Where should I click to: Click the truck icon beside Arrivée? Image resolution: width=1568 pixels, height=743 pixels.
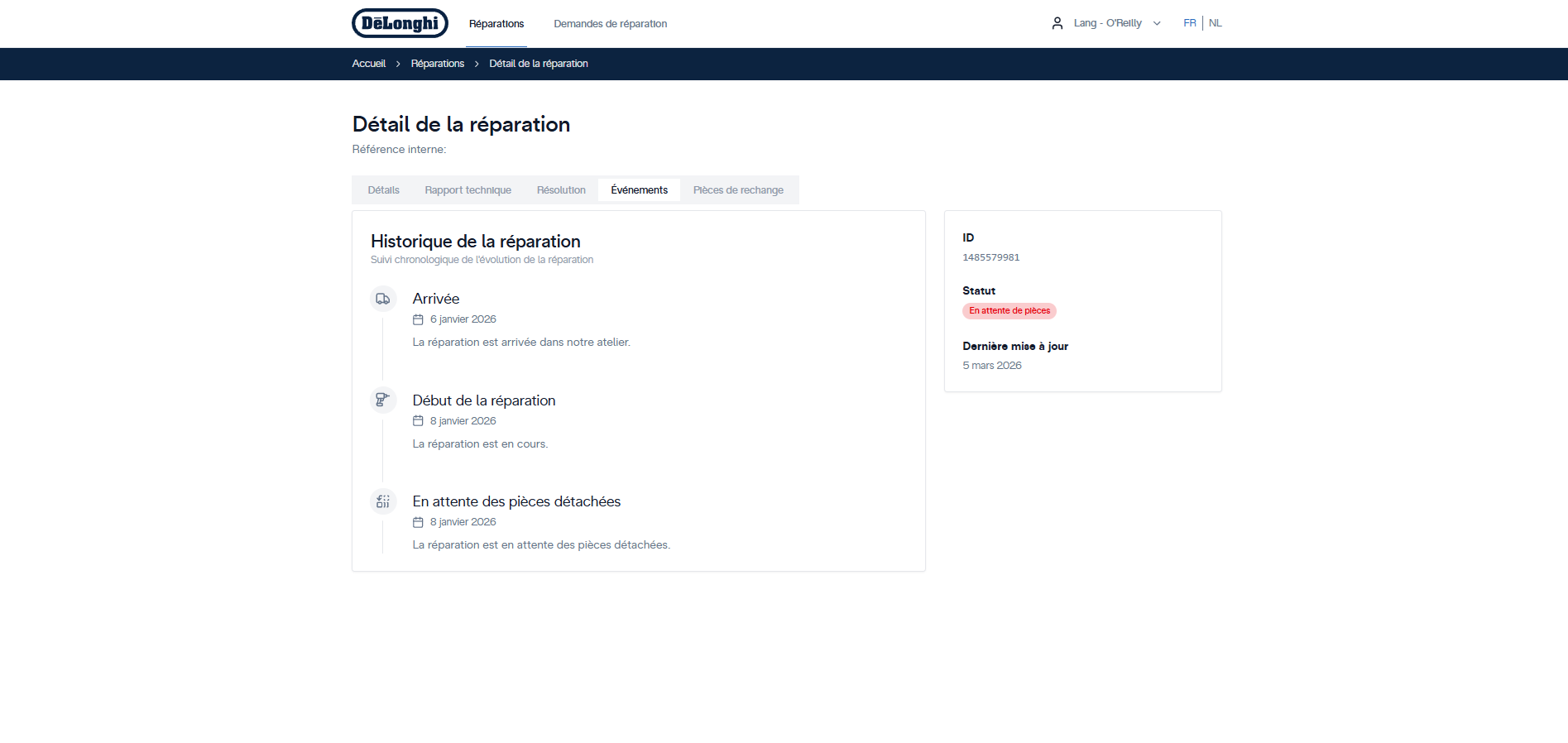click(382, 299)
